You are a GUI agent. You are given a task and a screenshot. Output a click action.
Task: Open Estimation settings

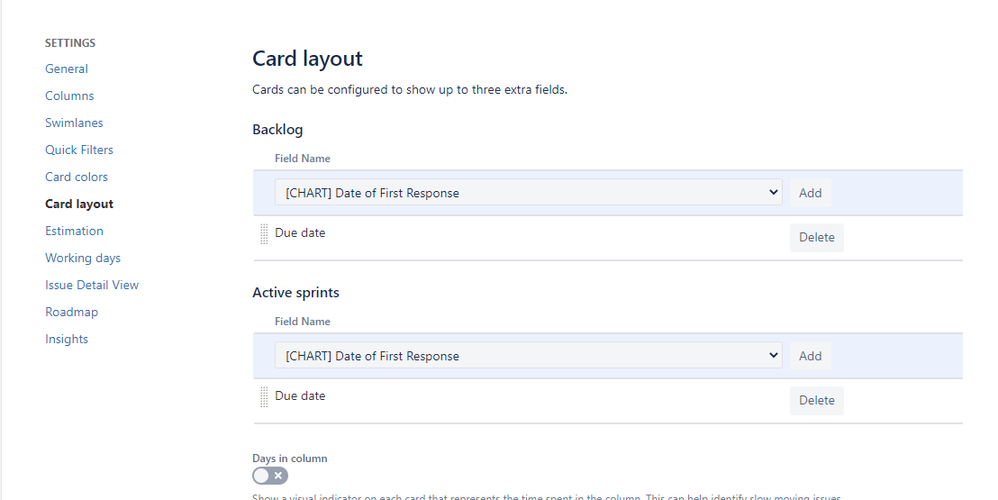pos(74,231)
